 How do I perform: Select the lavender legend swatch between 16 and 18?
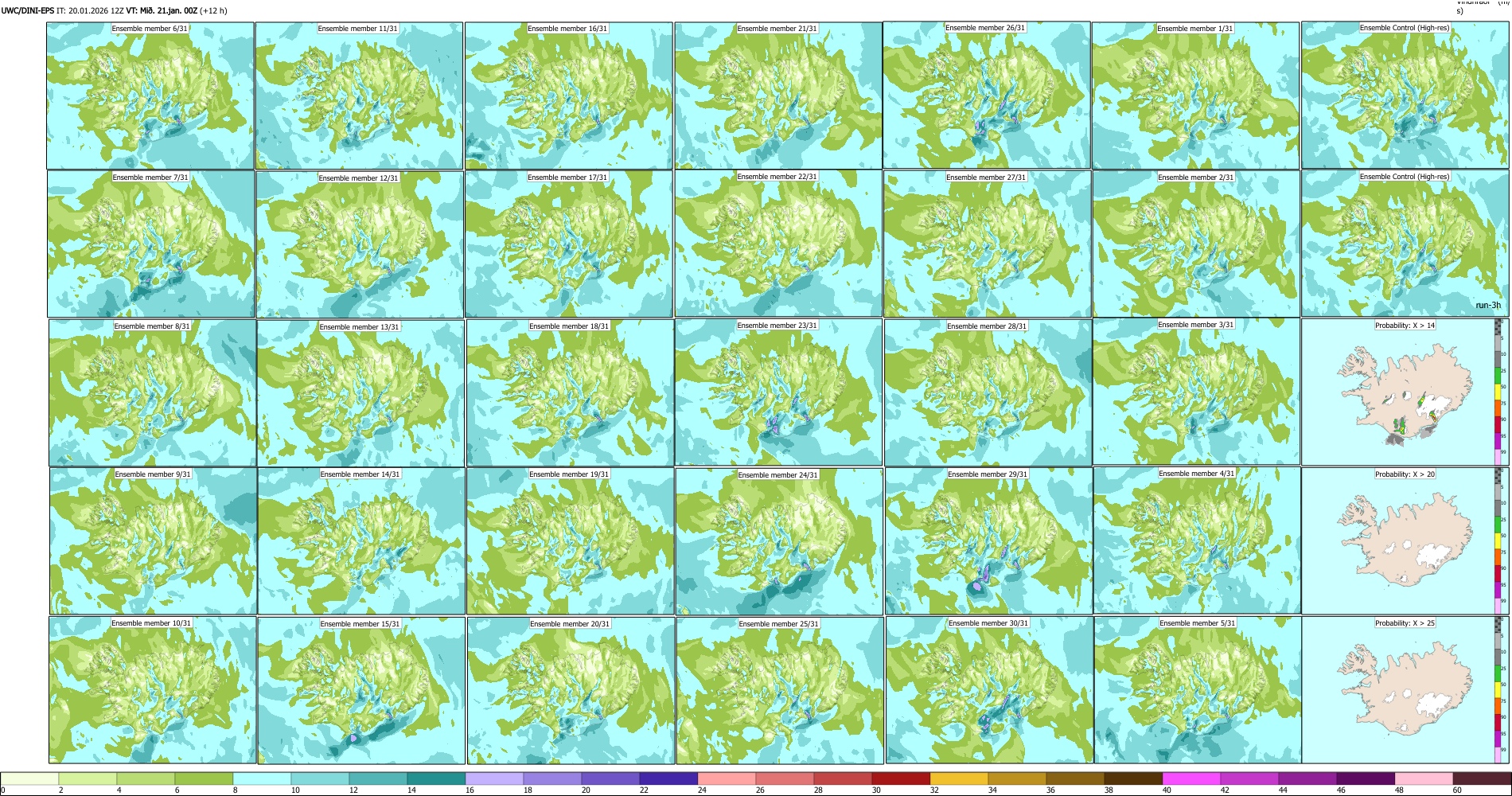coord(494,778)
